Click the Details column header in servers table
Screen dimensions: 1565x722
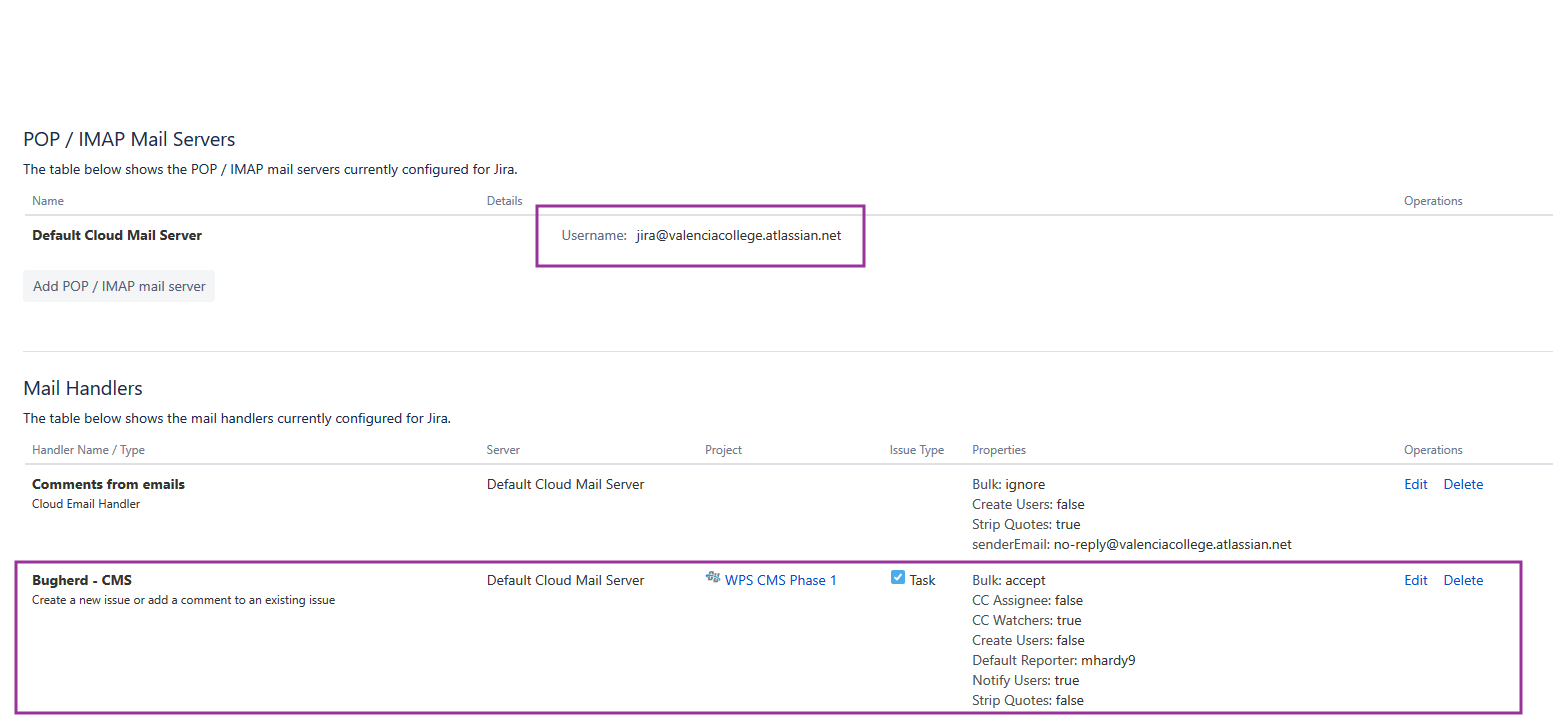(505, 201)
